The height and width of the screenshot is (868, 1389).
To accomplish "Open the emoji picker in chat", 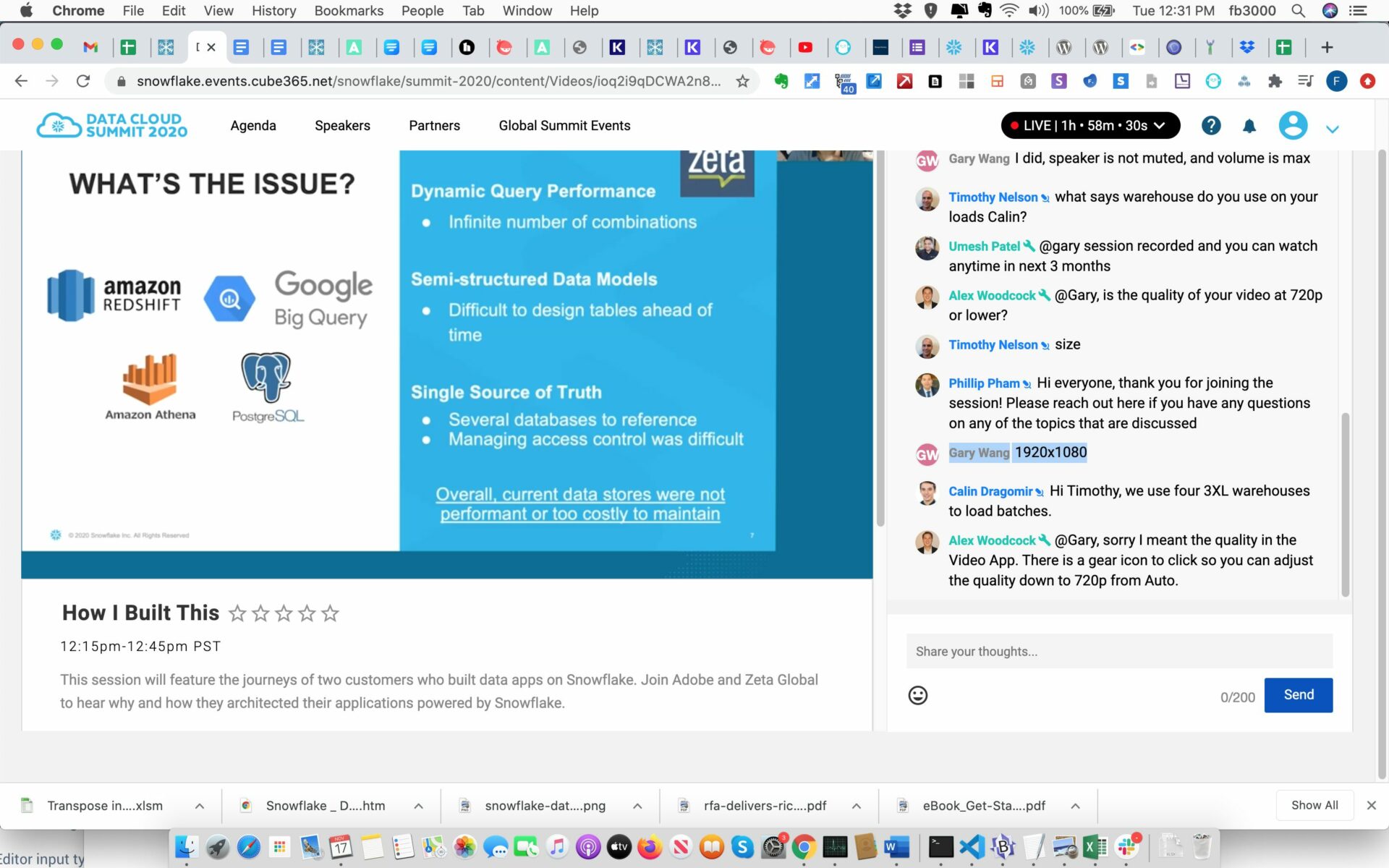I will tap(917, 695).
